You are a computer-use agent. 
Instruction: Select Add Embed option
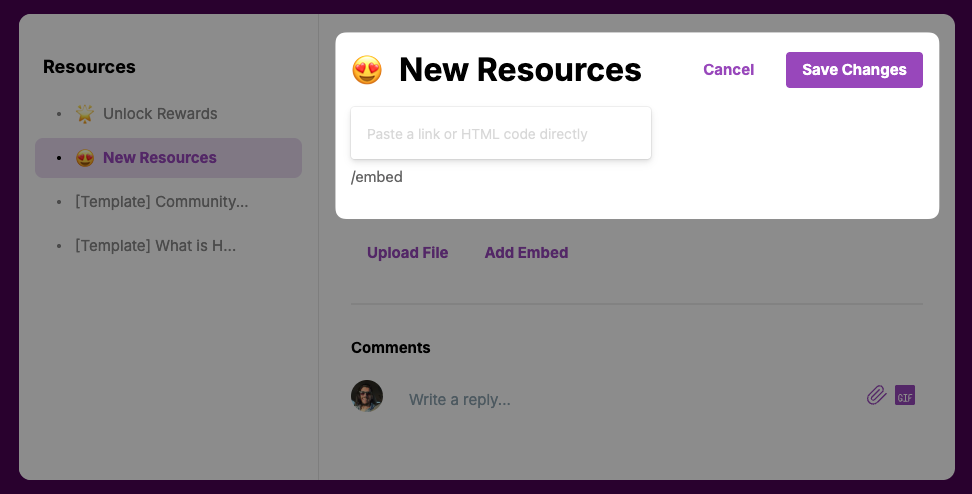pos(526,253)
